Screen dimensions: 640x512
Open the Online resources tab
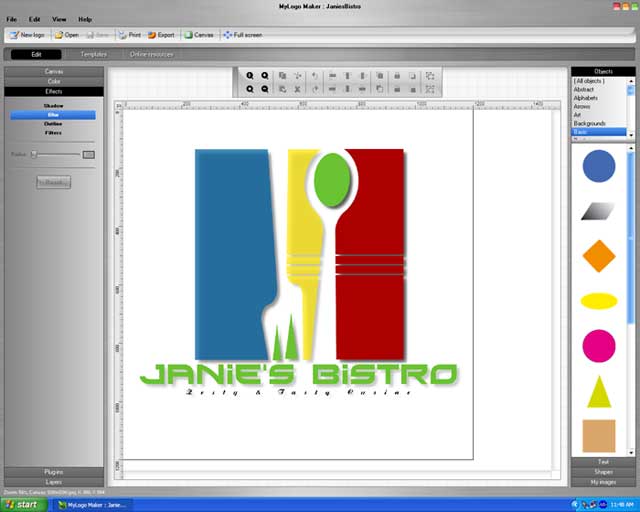coord(152,54)
